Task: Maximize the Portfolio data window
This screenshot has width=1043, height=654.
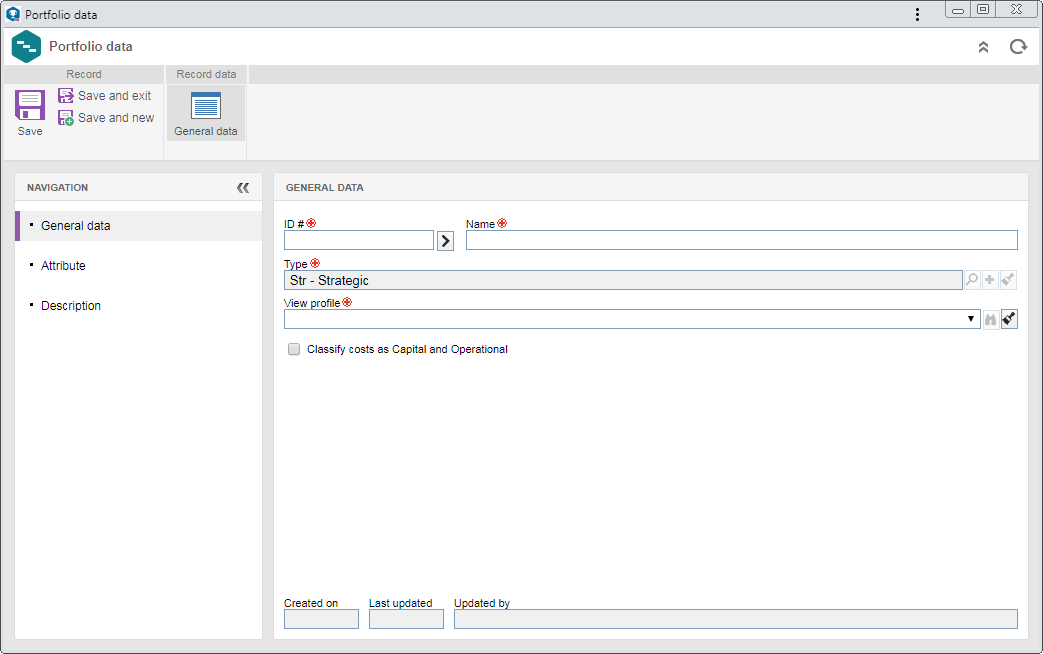Action: 982,9
